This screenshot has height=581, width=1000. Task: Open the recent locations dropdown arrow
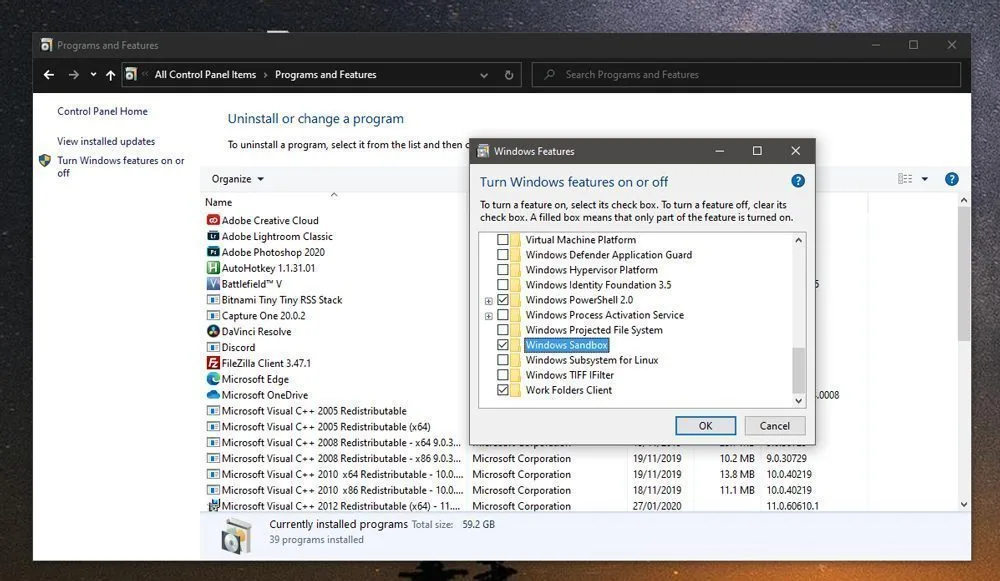coord(93,75)
